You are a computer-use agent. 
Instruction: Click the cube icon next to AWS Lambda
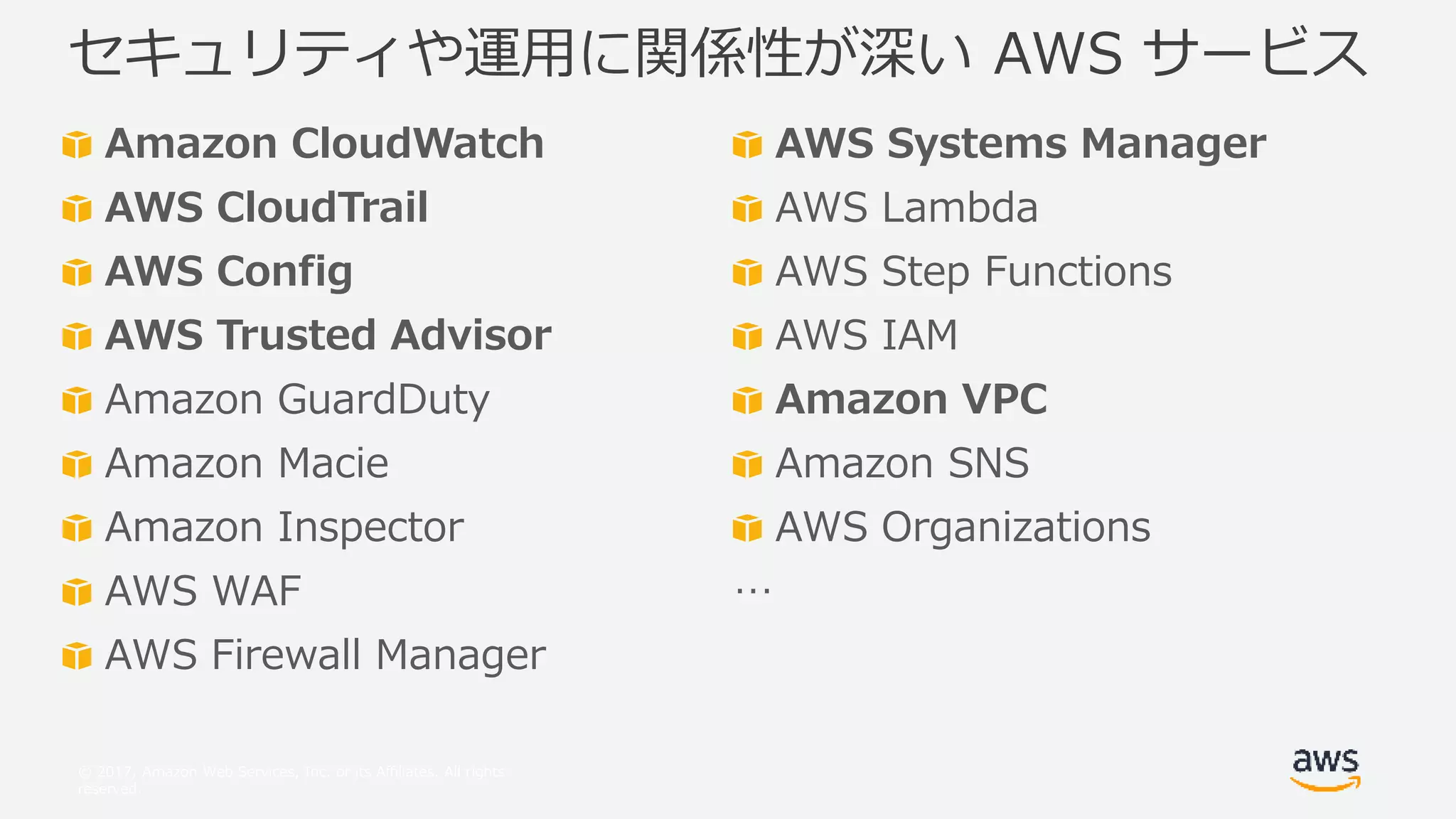coord(747,208)
